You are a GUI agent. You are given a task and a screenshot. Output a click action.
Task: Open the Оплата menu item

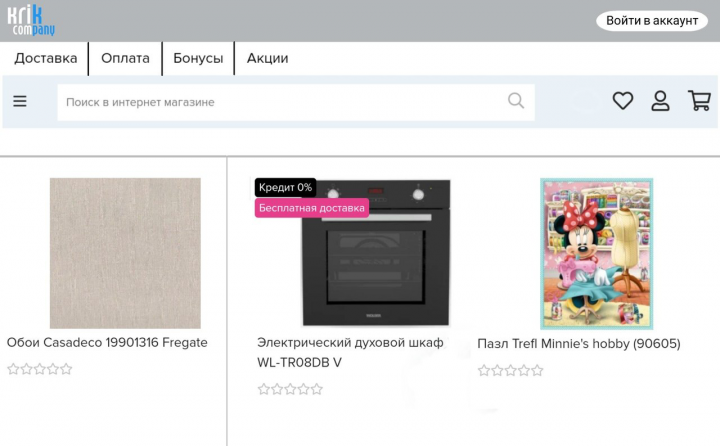tap(125, 58)
